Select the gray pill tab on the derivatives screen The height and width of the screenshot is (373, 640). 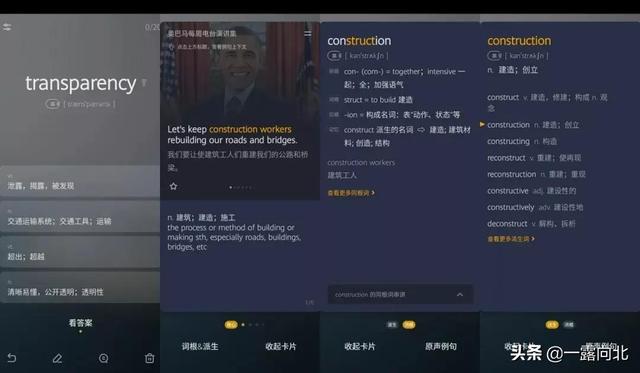pyautogui.click(x=569, y=325)
